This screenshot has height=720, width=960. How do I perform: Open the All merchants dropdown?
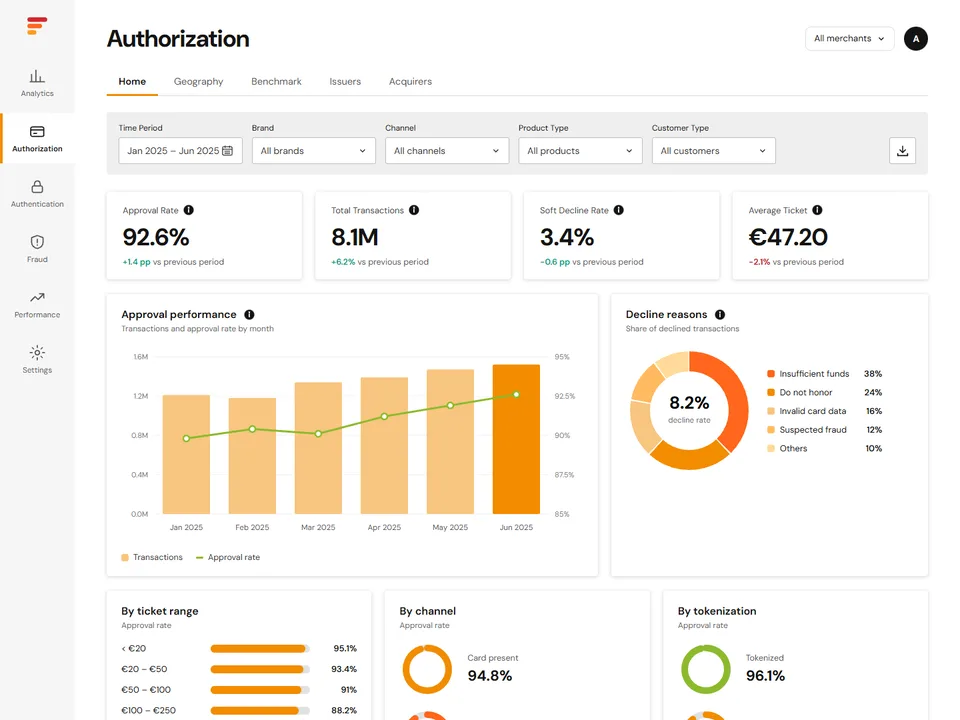[x=849, y=39]
